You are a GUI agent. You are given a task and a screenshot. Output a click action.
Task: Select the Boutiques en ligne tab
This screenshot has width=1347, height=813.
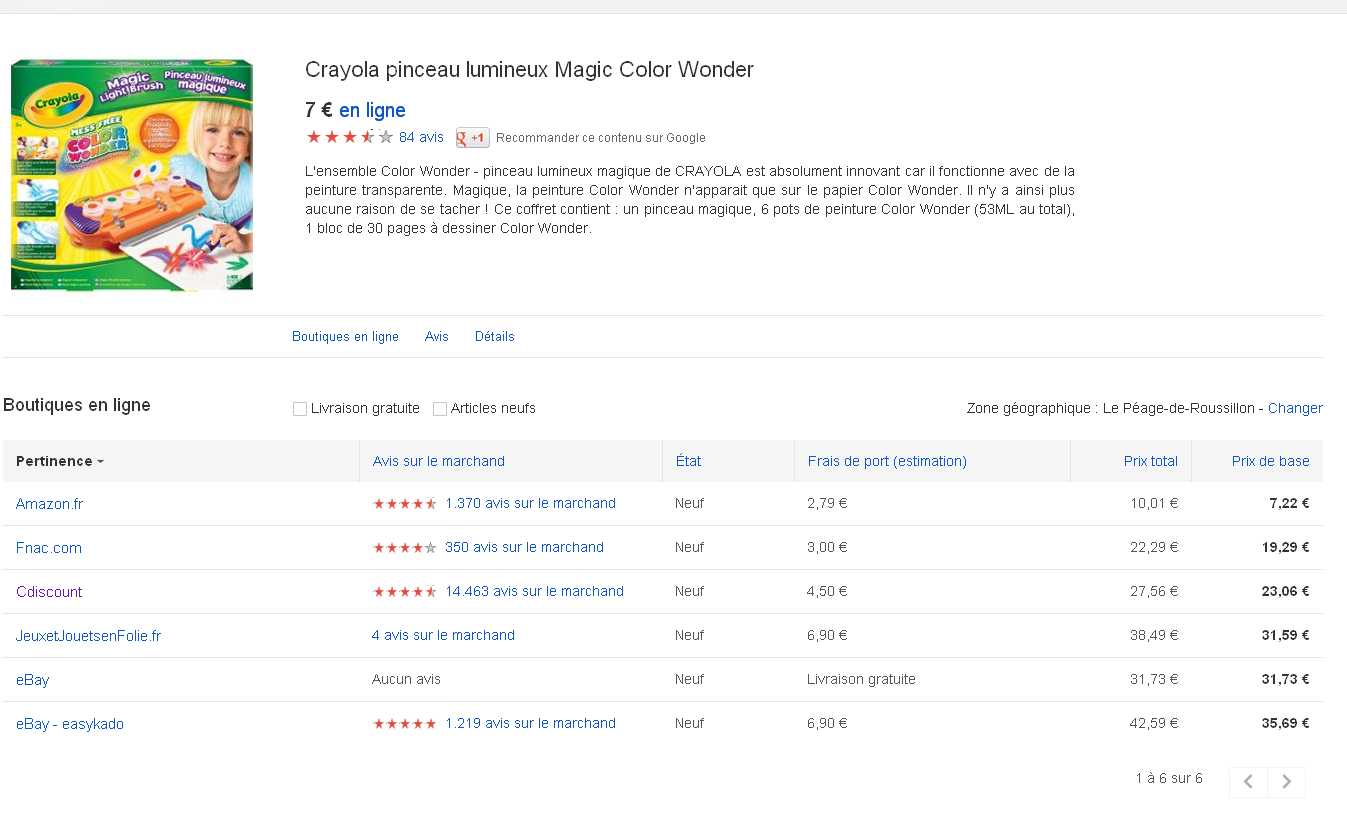click(x=345, y=337)
